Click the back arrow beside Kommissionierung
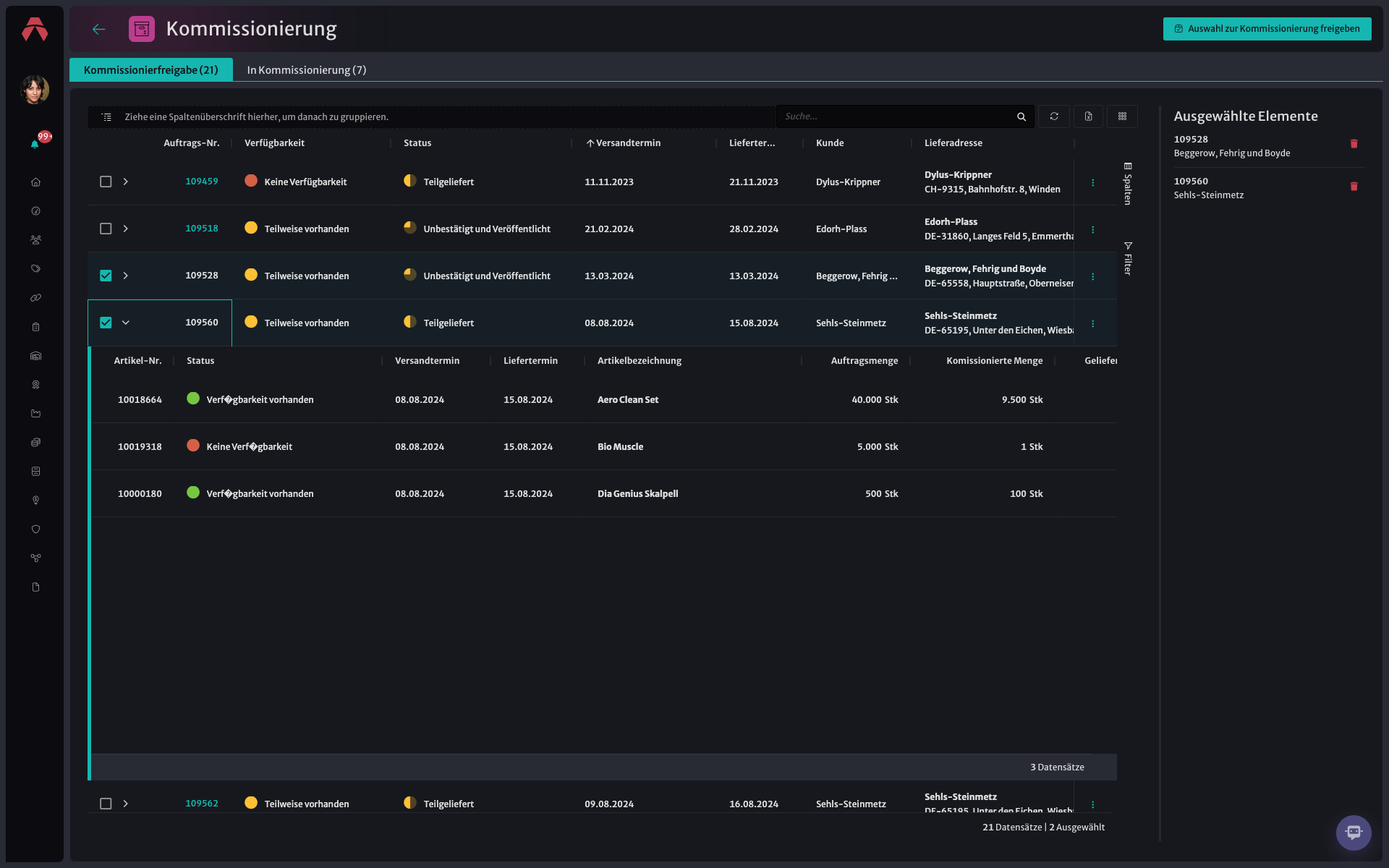This screenshot has width=1389, height=868. [x=99, y=29]
